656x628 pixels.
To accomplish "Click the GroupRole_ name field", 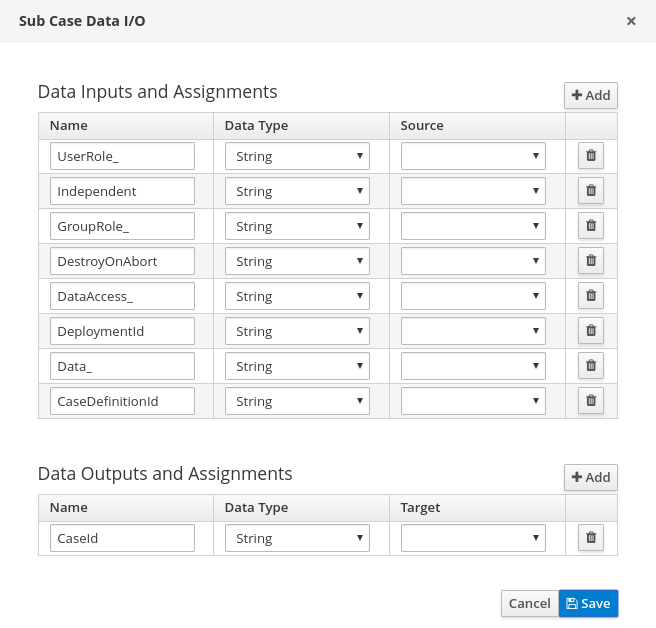I will (x=122, y=226).
